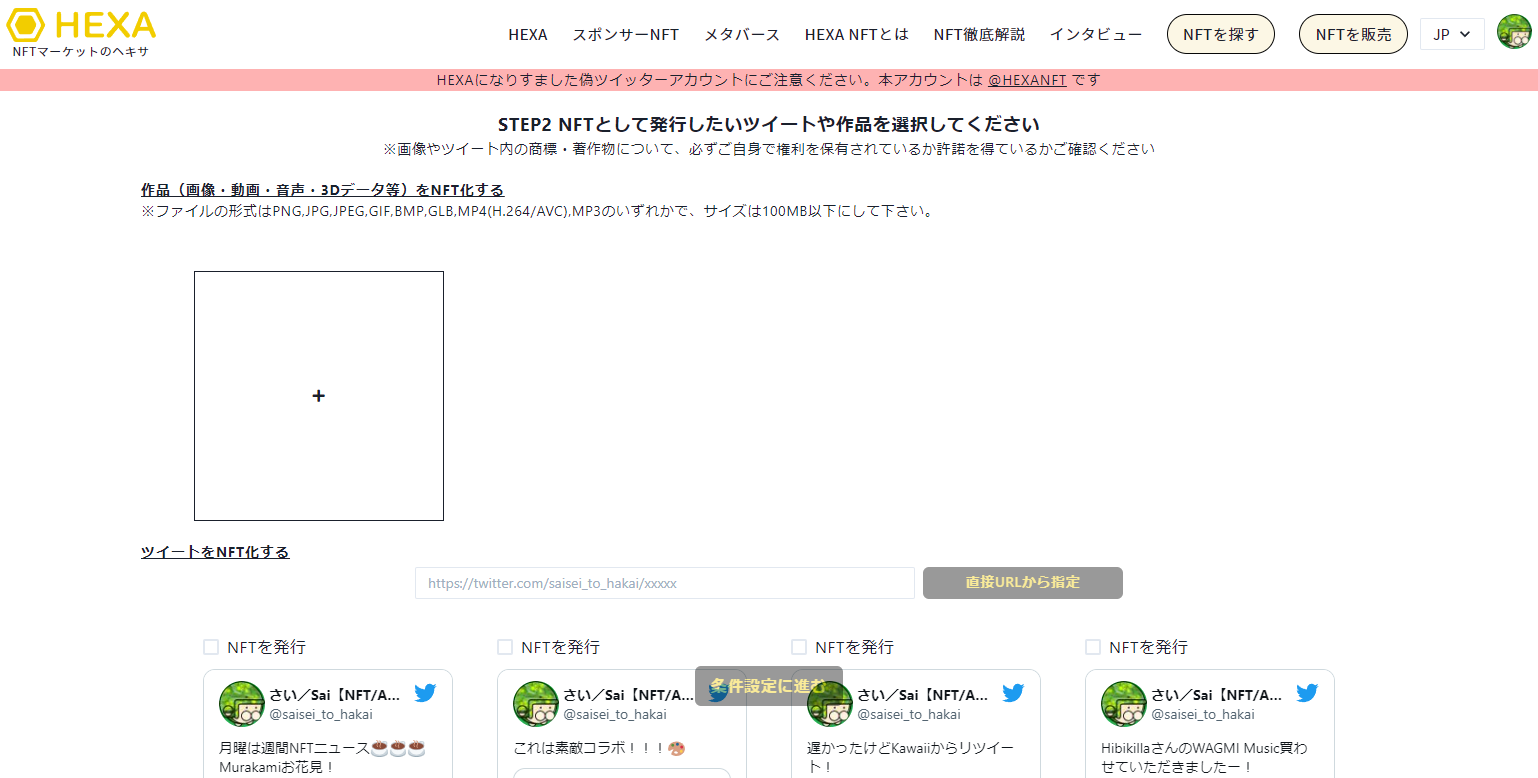Click the さい／Sai name on 遅かったけどKawaii tweet
The width and height of the screenshot is (1538, 778).
coord(922,694)
